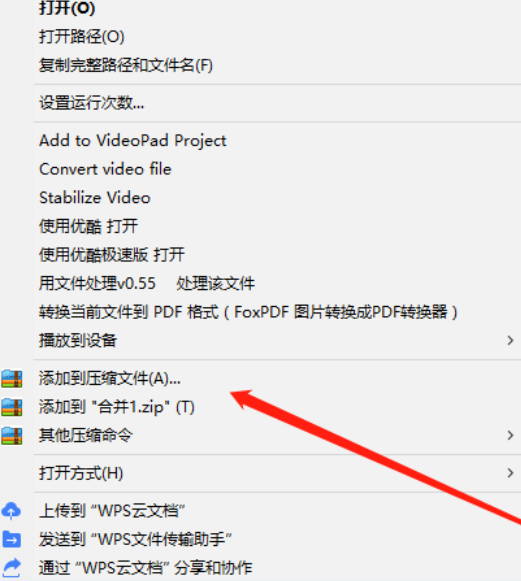
Task: Choose the FoxPDF 转换当前文件到 PDF 格式 entry
Action: 248,312
